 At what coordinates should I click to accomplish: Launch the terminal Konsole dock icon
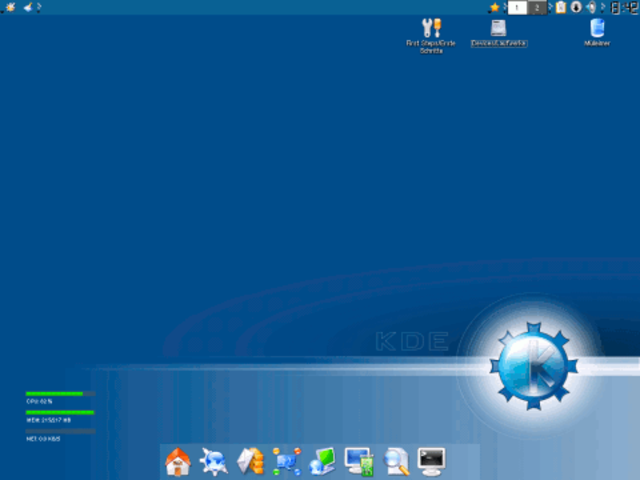click(431, 462)
